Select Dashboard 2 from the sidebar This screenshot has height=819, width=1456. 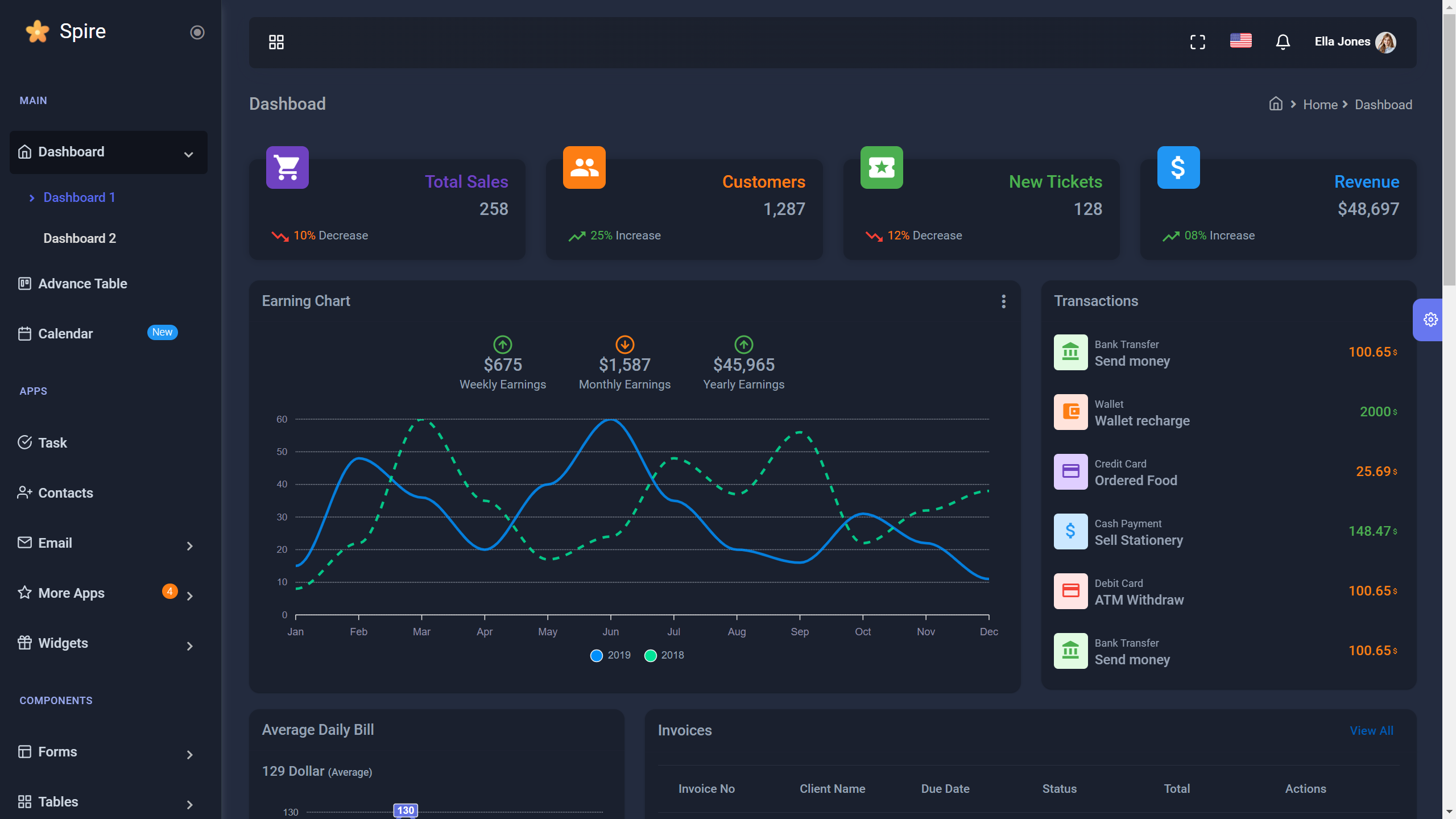pos(80,238)
